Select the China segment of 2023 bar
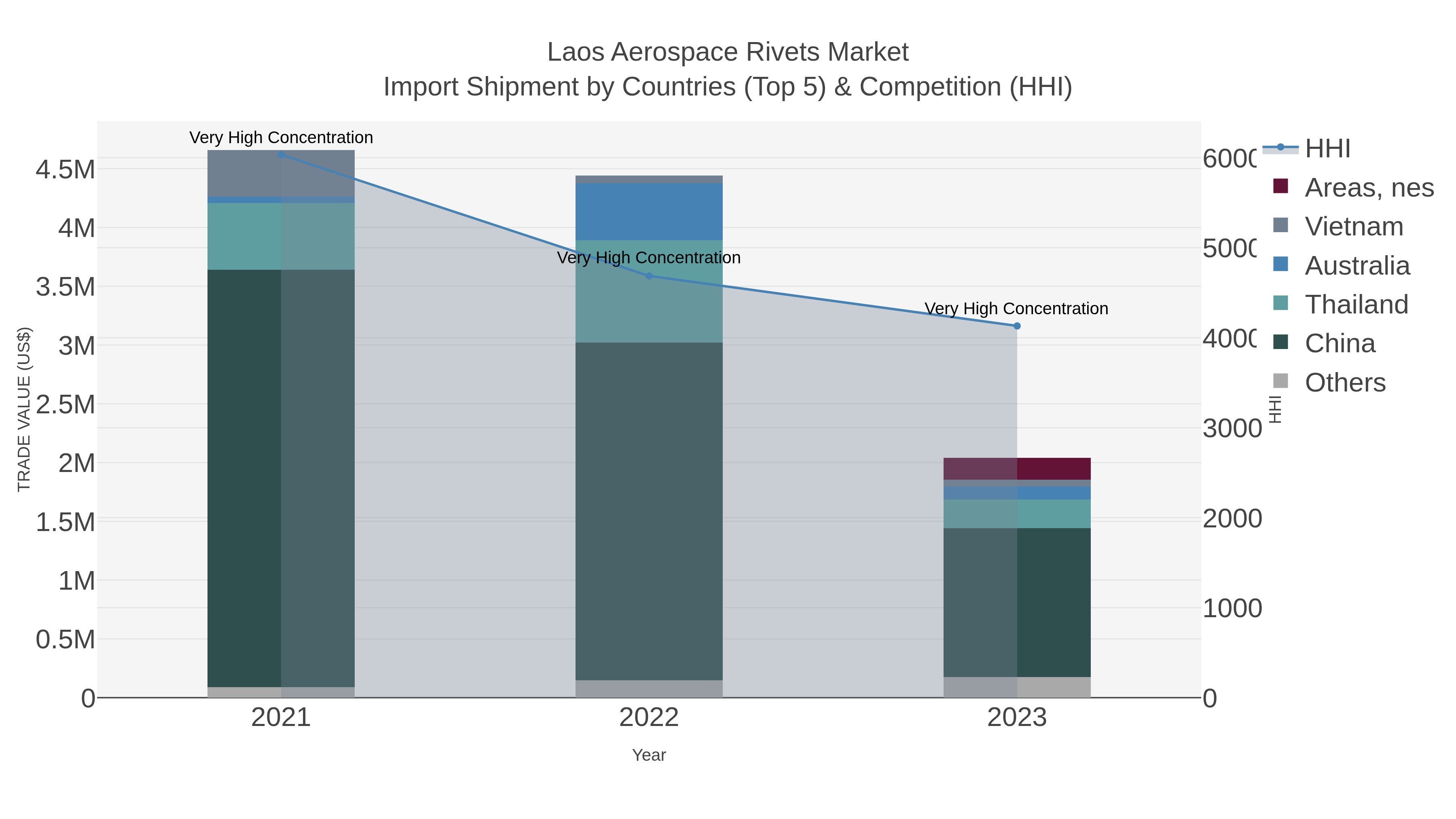The height and width of the screenshot is (819, 1456). pyautogui.click(x=1017, y=603)
